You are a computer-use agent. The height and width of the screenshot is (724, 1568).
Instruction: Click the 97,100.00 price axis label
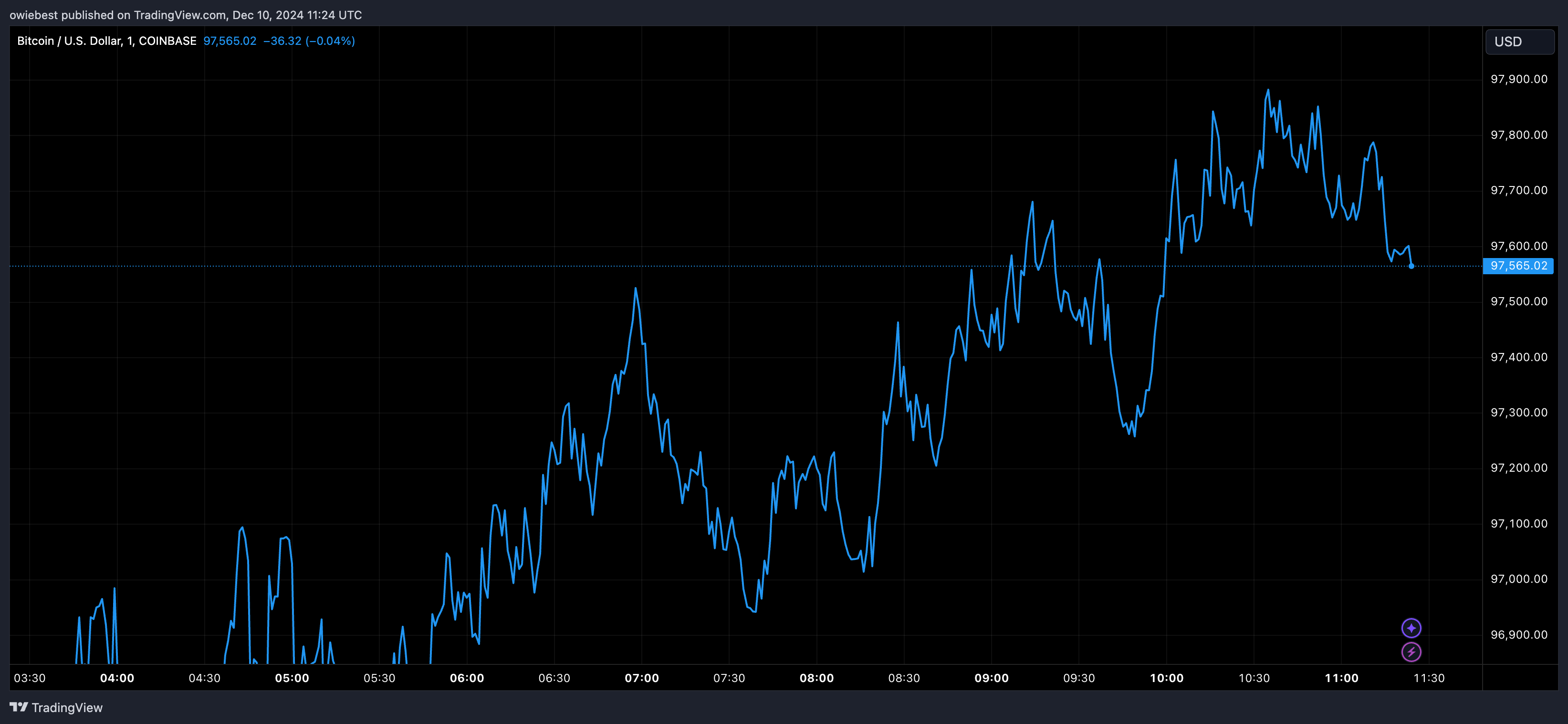coord(1519,523)
